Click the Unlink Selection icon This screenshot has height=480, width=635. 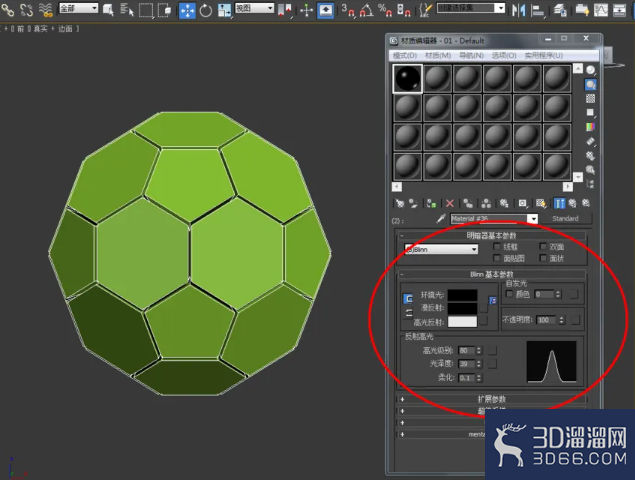pyautogui.click(x=26, y=10)
